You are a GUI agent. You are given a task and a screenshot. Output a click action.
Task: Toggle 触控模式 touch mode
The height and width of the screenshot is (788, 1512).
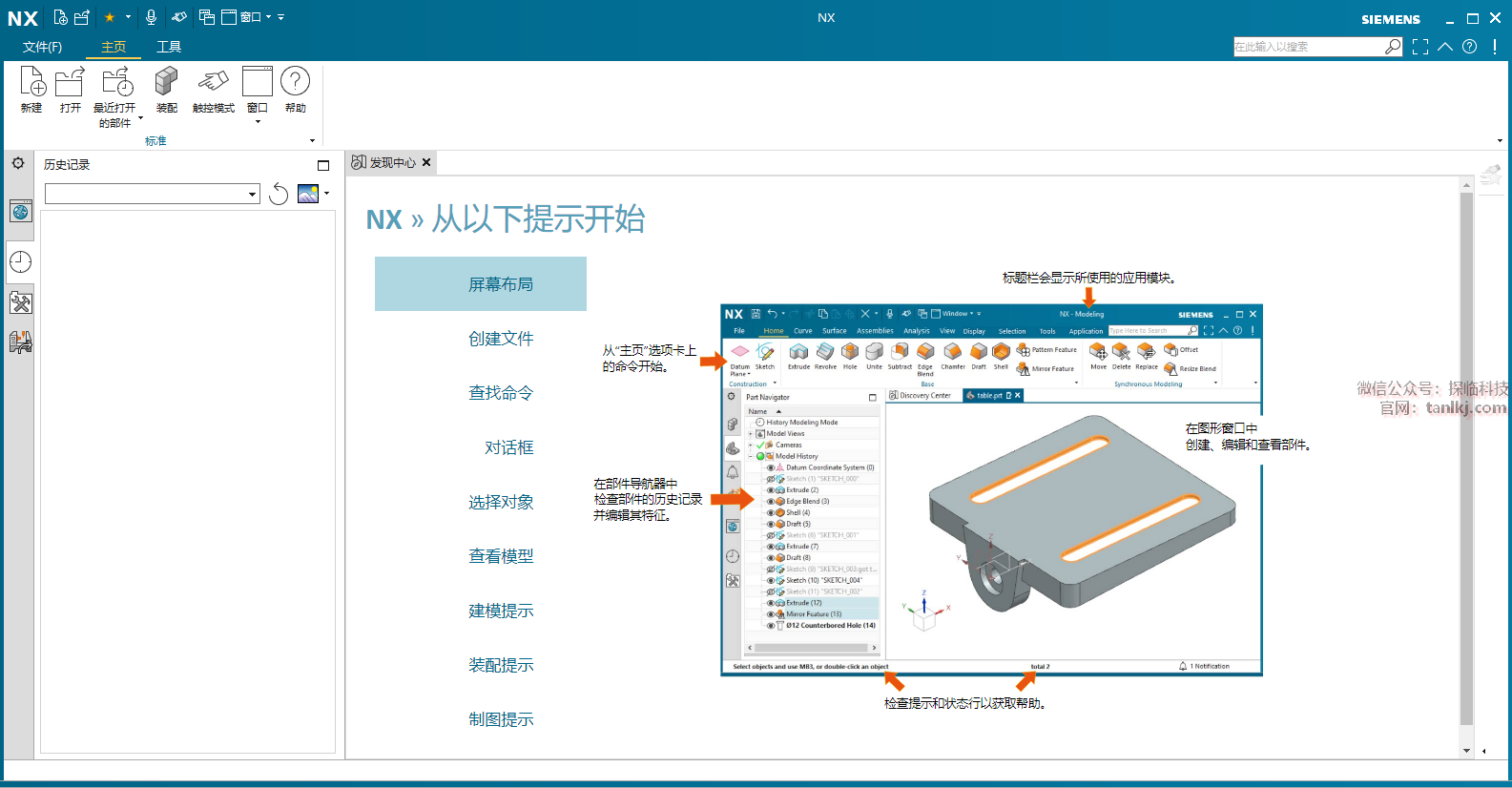[213, 84]
